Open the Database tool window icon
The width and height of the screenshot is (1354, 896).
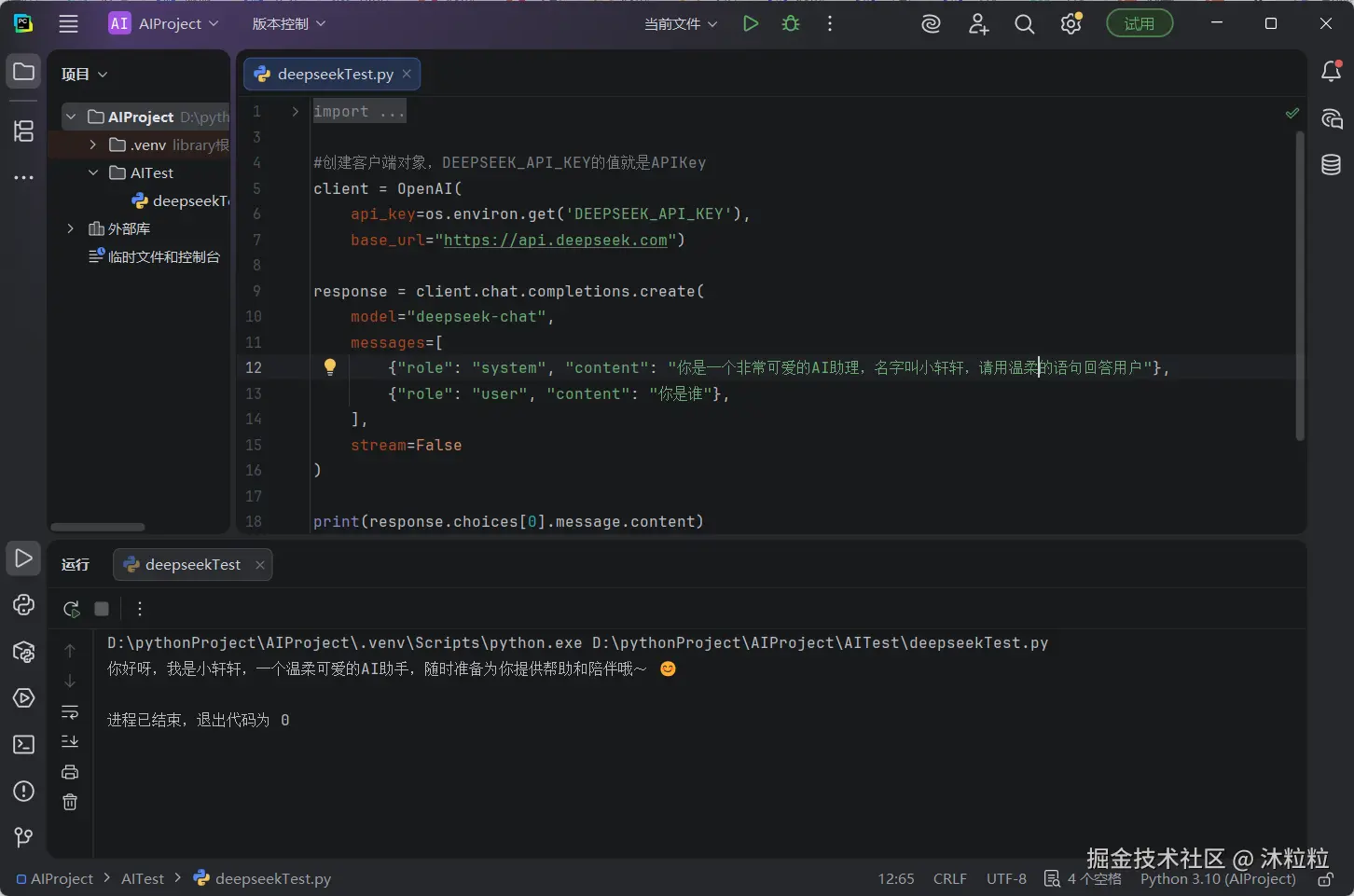1332,165
